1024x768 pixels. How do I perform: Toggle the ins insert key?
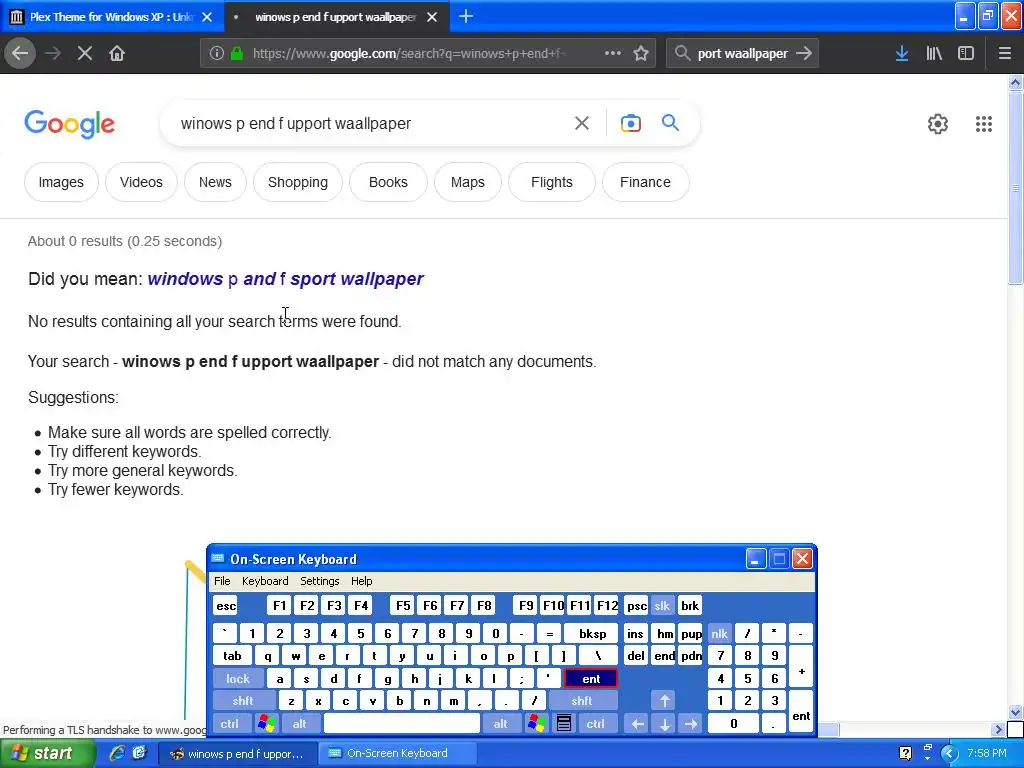[x=635, y=633]
